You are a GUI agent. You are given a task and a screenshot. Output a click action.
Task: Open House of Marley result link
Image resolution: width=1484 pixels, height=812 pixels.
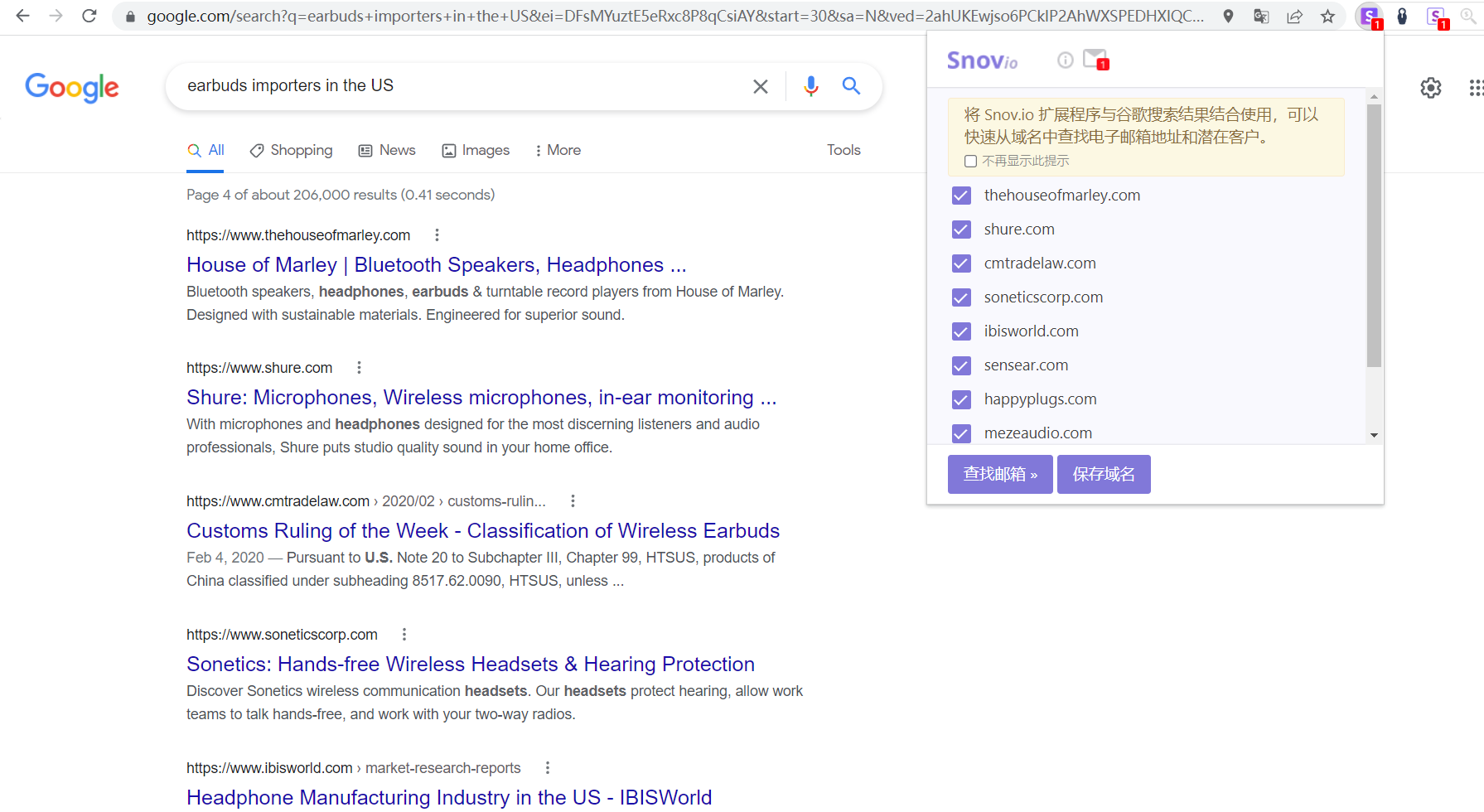[x=437, y=265]
